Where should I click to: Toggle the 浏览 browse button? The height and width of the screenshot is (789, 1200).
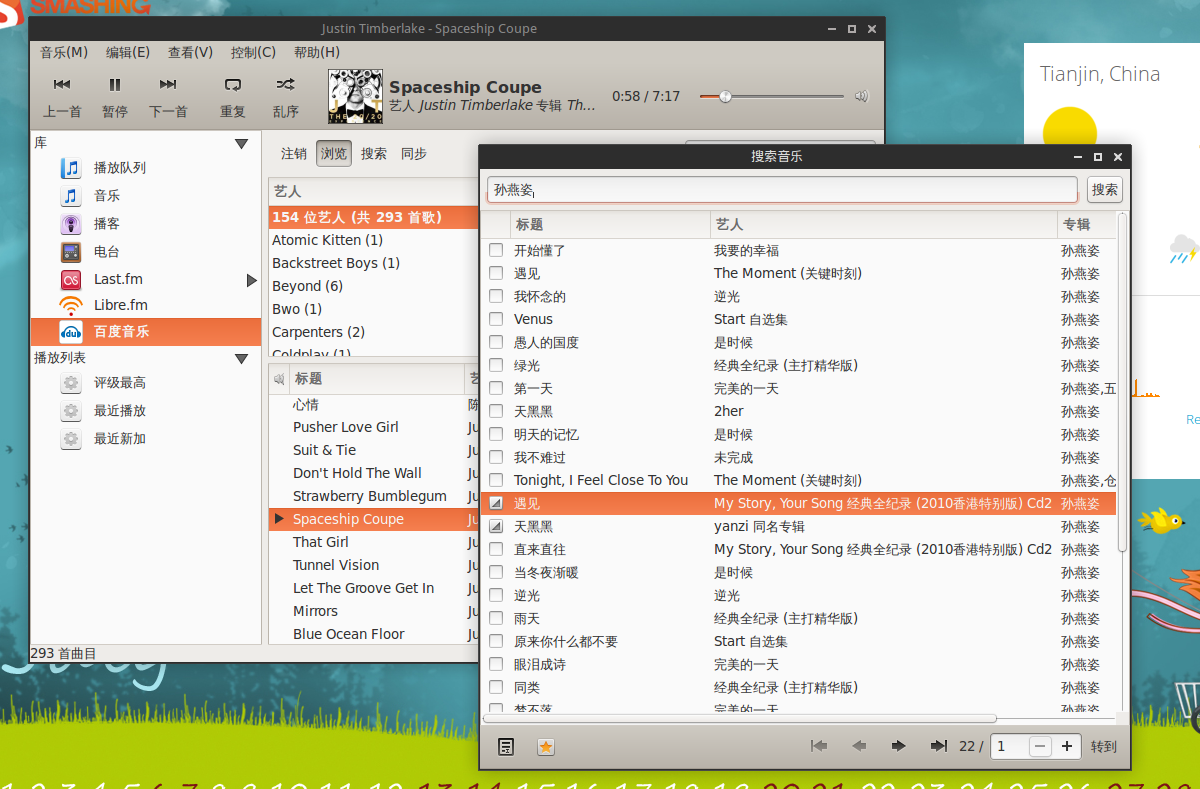click(334, 153)
